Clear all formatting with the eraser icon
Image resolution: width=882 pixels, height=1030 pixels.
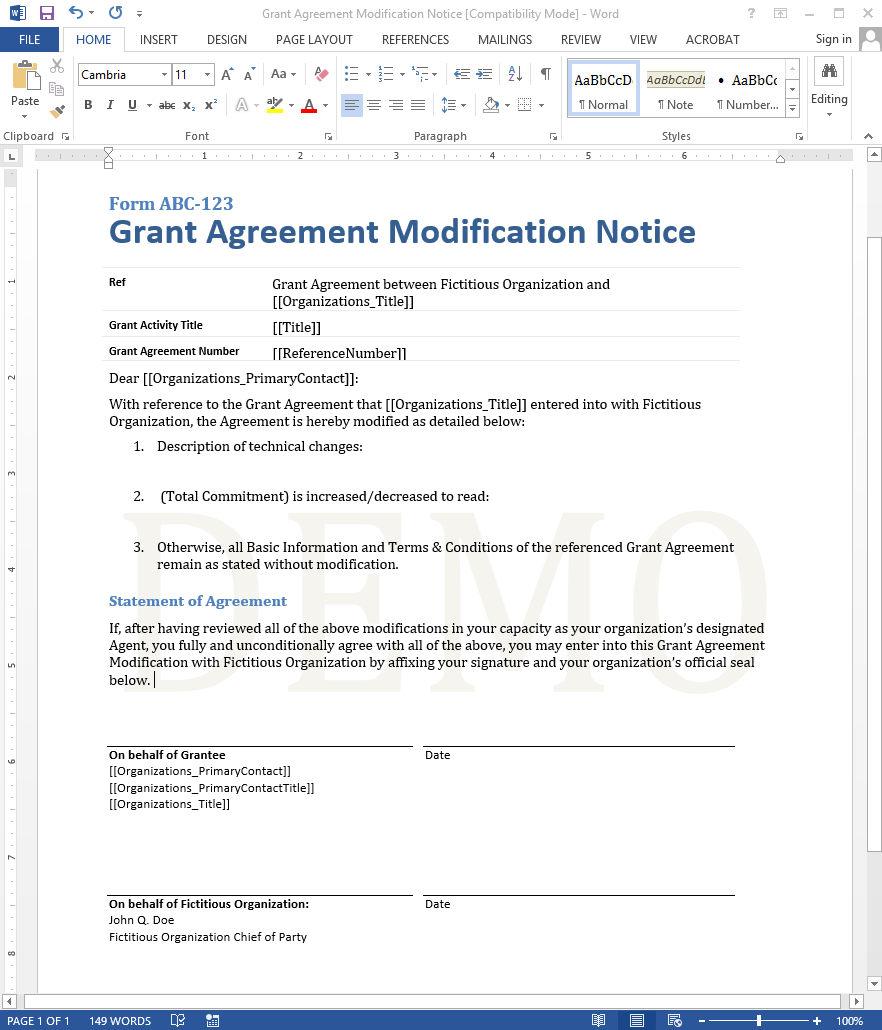pos(321,74)
